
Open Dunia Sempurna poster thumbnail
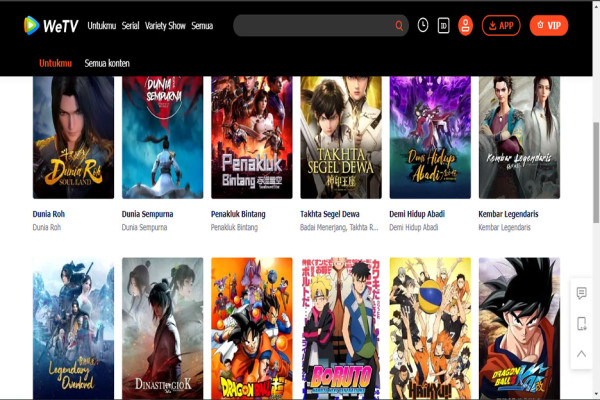[163, 137]
